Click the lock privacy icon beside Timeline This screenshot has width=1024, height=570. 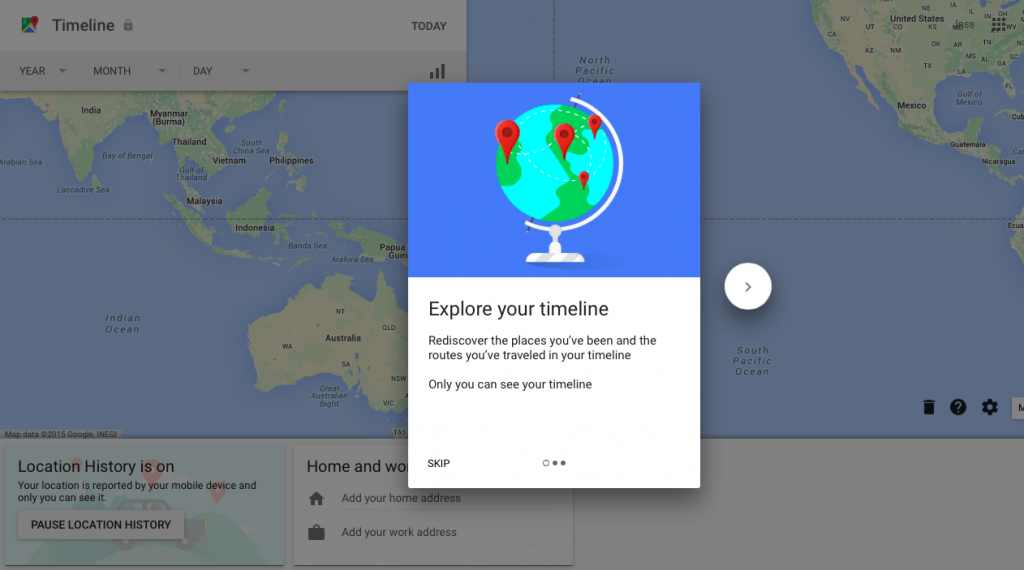[128, 25]
